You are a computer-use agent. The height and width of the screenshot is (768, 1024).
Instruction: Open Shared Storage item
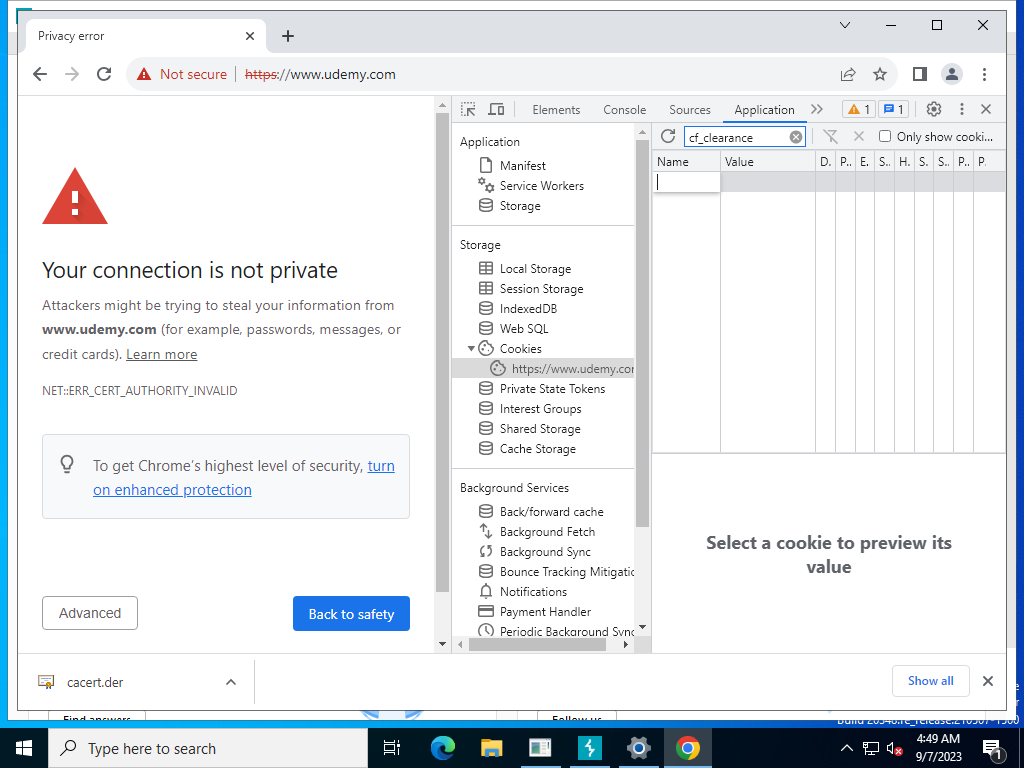coord(539,428)
